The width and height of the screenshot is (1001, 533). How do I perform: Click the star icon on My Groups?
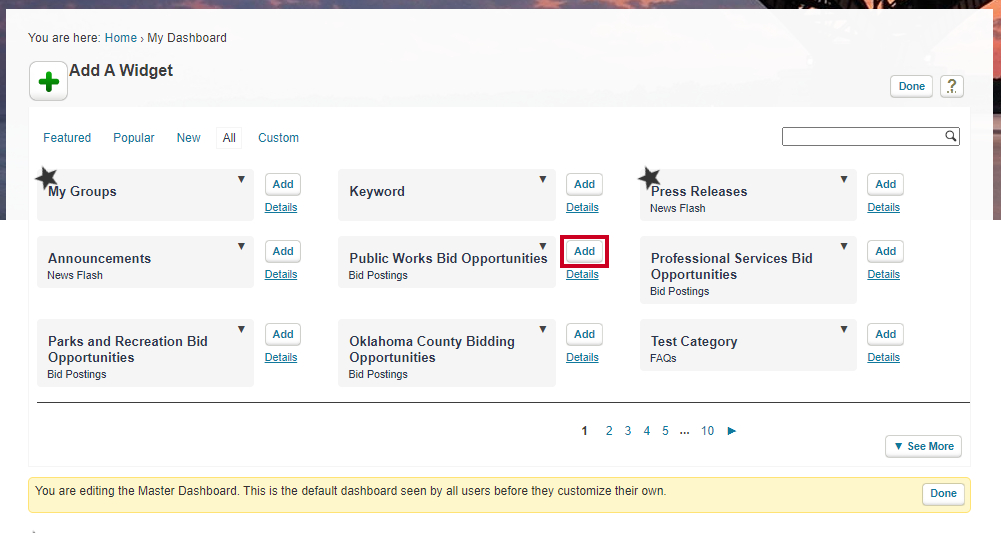pos(46,177)
